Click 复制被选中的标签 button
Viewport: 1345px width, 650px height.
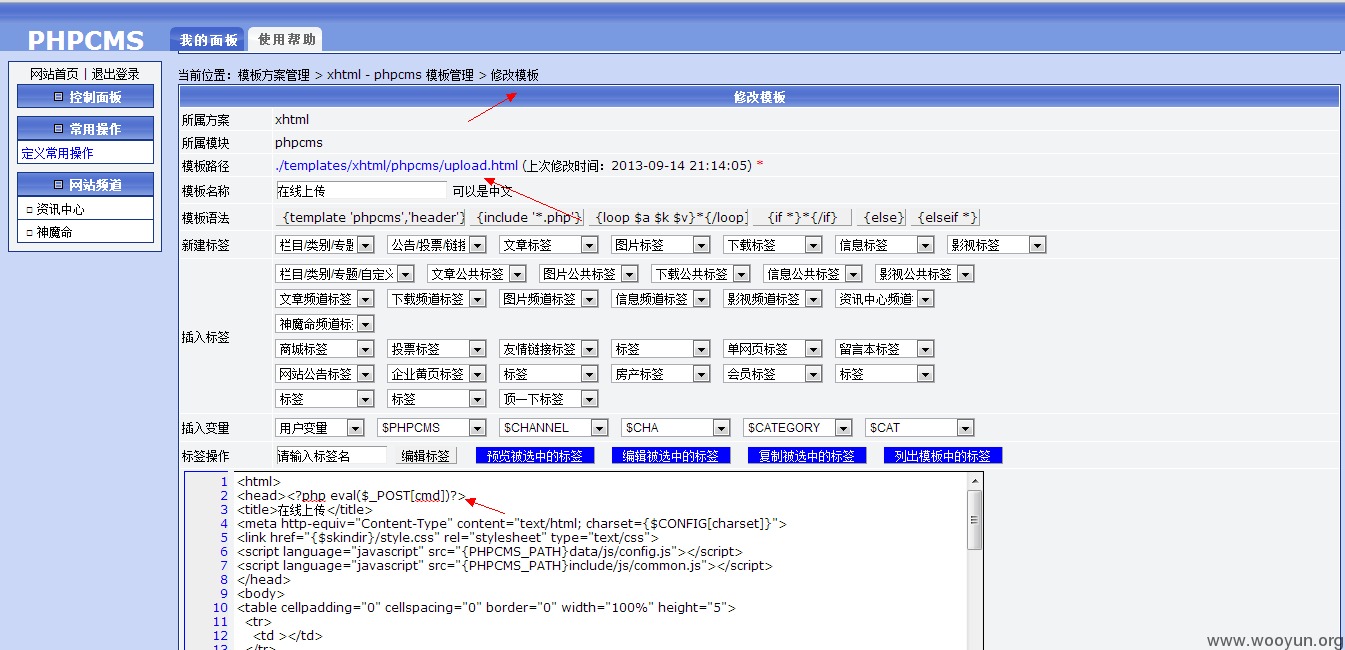[807, 456]
